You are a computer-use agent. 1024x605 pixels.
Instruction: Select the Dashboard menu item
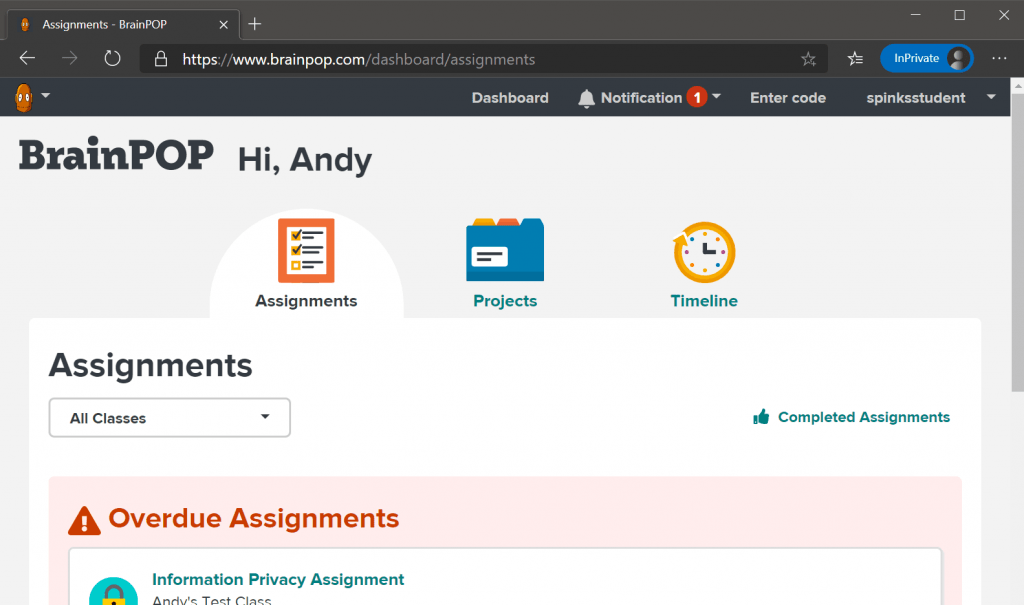pyautogui.click(x=509, y=97)
